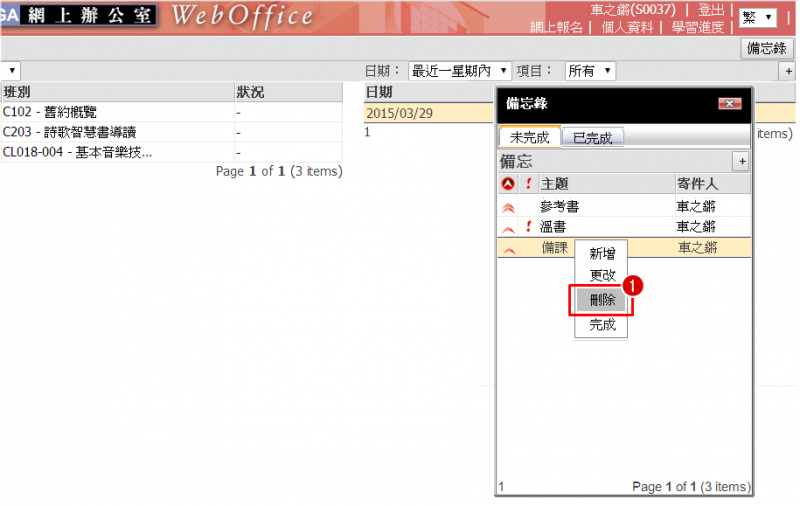800x506 pixels.
Task: Select the CL018-004 - 基本音樂技... row
Action: coord(171,153)
